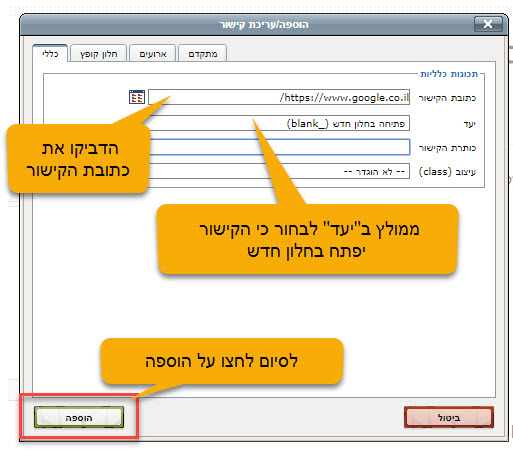Click the כתובת הקישור field label
Screen dimensions: 513x451
point(447,98)
